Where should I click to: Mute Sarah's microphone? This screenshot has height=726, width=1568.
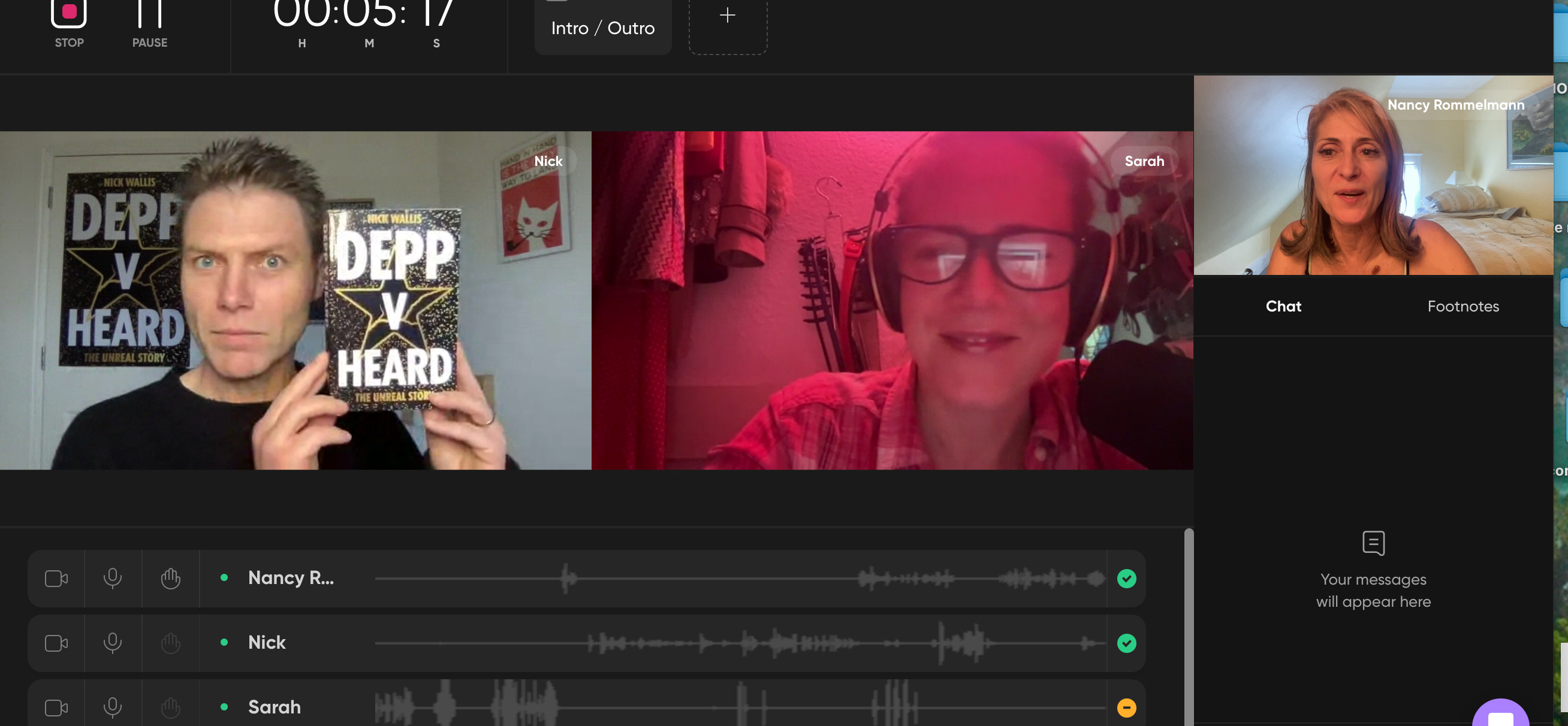point(113,707)
